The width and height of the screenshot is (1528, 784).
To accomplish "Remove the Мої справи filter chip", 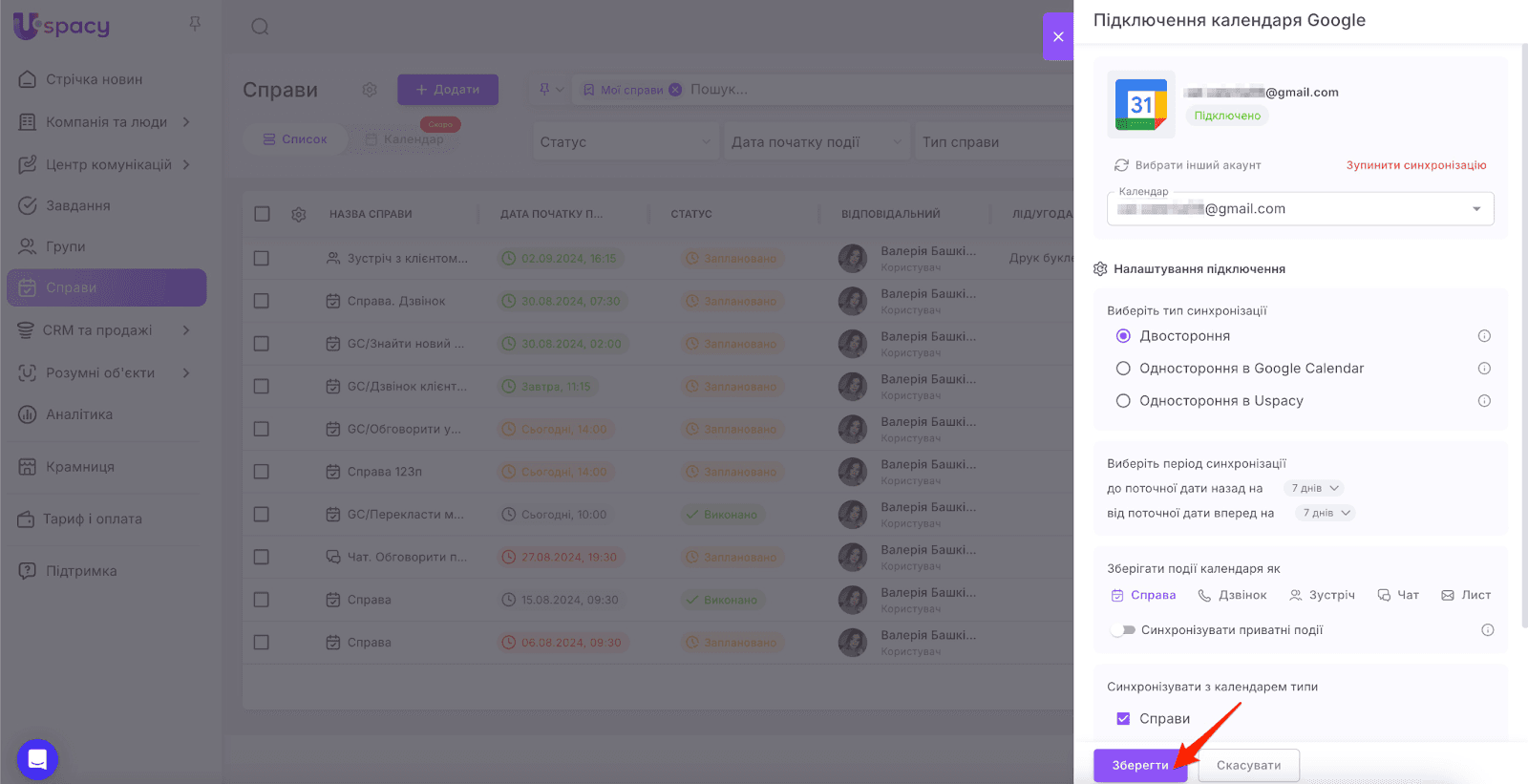I will point(675,90).
